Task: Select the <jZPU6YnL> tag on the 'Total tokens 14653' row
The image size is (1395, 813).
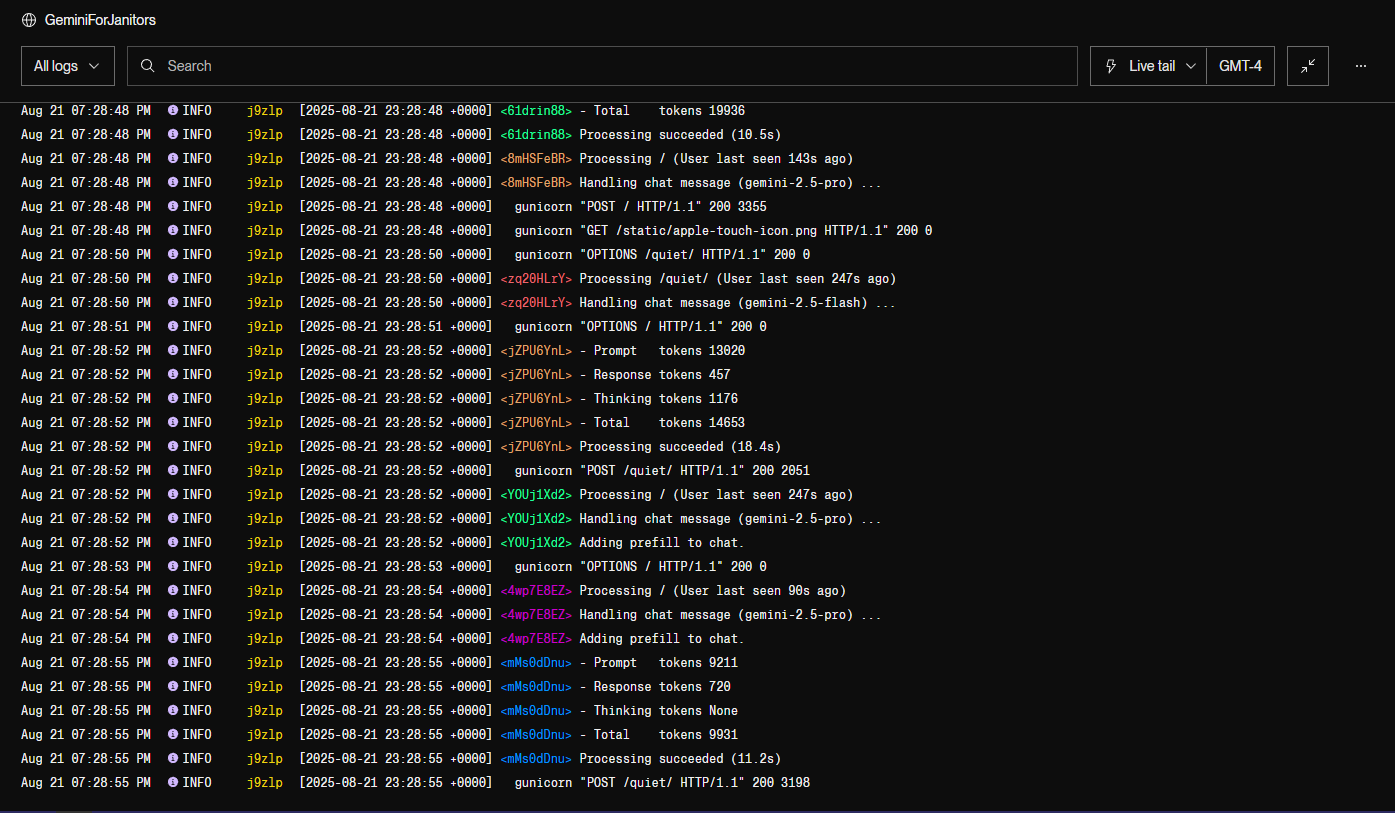Action: pyautogui.click(x=536, y=423)
